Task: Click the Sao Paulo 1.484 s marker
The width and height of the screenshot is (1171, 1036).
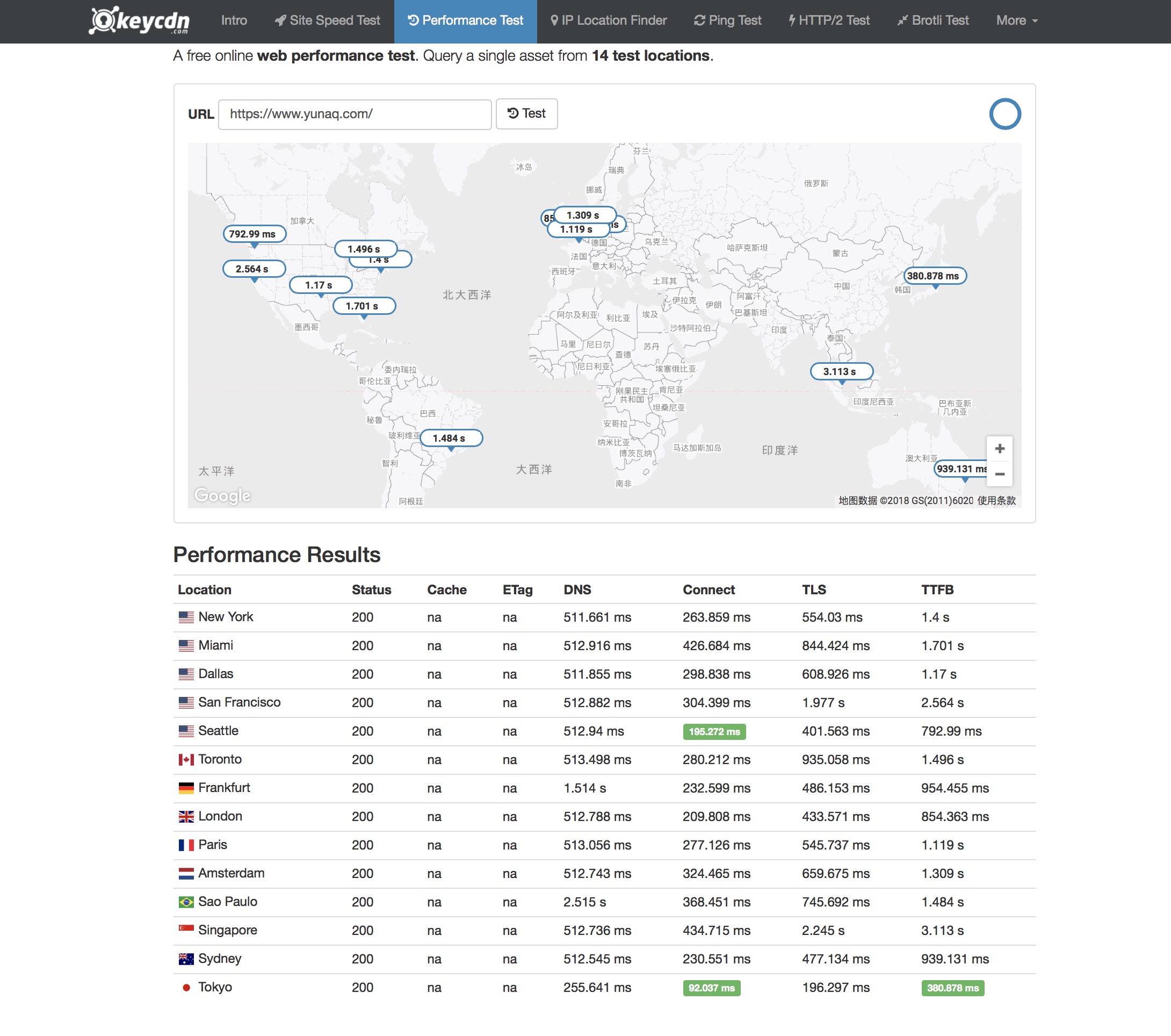Action: [x=451, y=438]
